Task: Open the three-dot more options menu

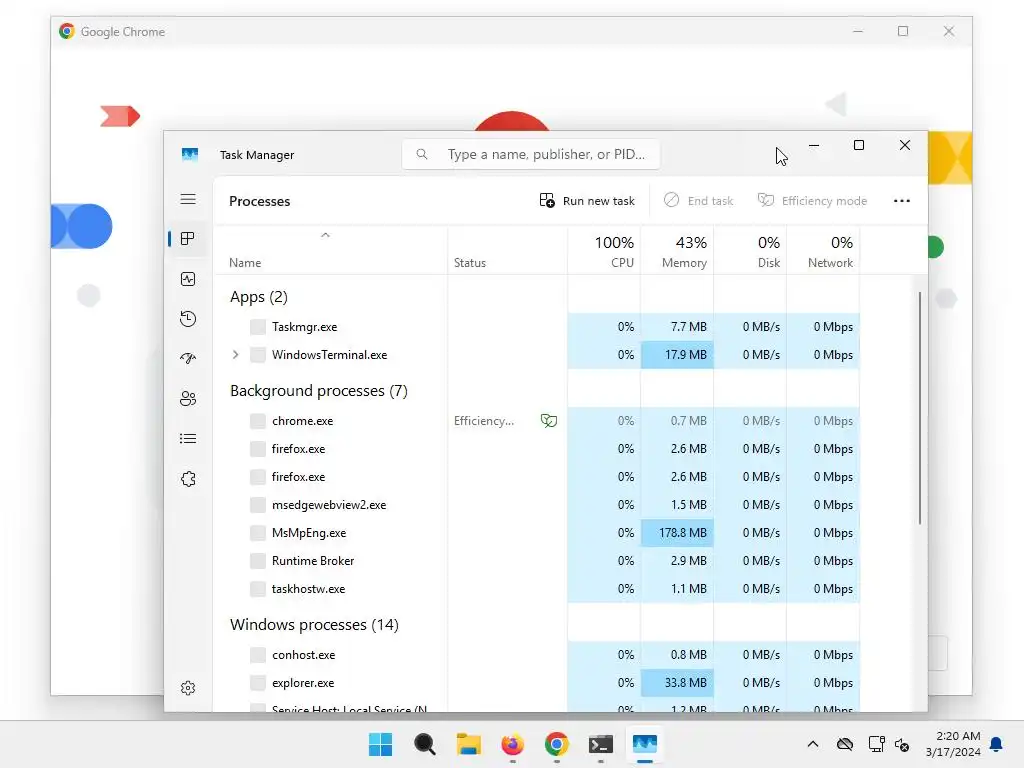Action: pyautogui.click(x=902, y=201)
